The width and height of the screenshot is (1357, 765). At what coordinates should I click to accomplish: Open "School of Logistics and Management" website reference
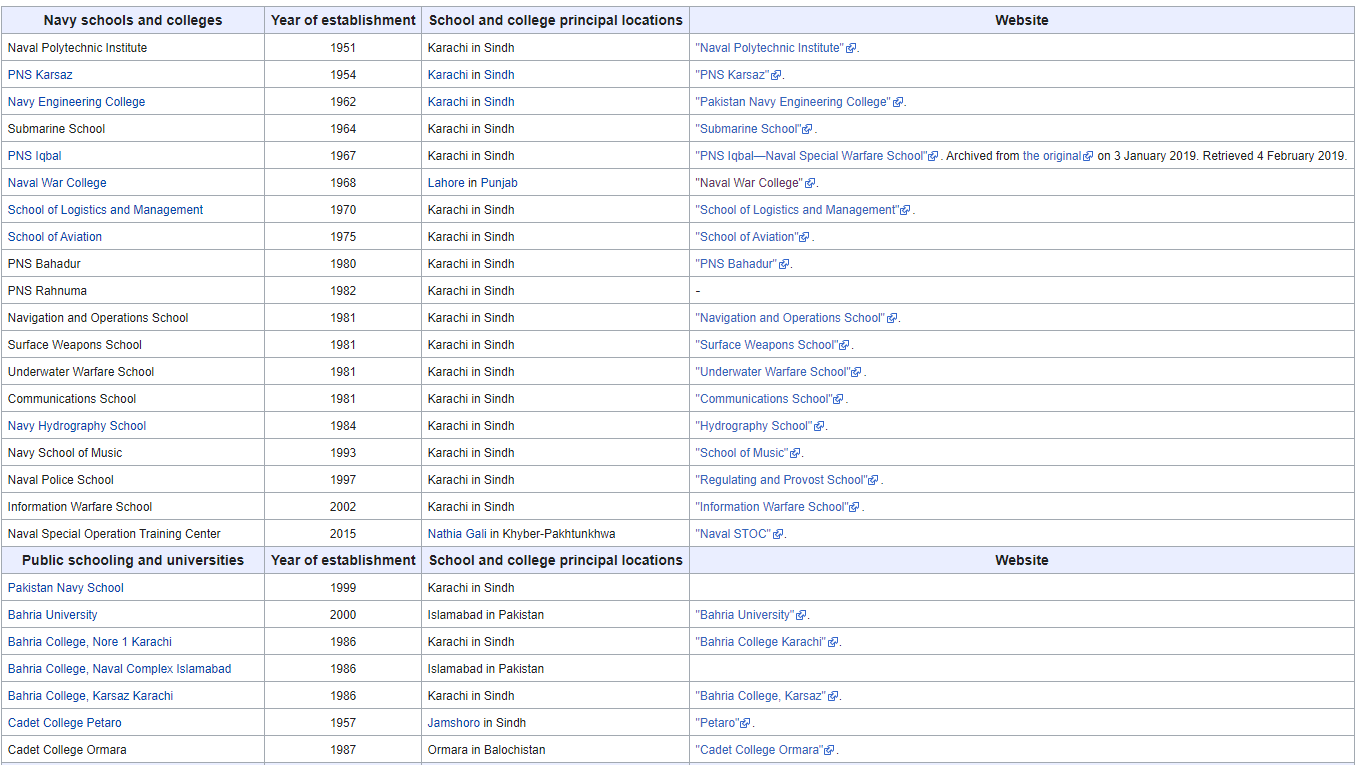pyautogui.click(x=796, y=210)
